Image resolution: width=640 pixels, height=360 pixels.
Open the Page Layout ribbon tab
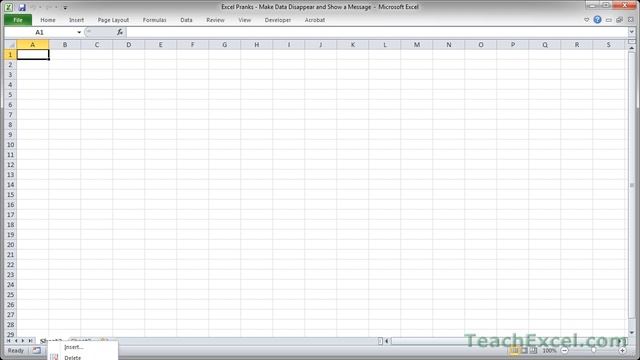point(113,20)
